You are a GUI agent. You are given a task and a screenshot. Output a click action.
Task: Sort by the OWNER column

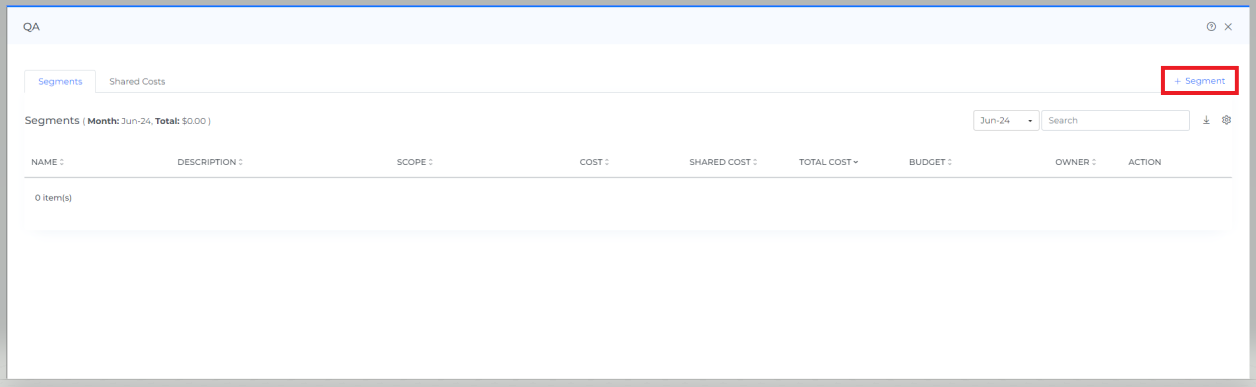[1075, 162]
